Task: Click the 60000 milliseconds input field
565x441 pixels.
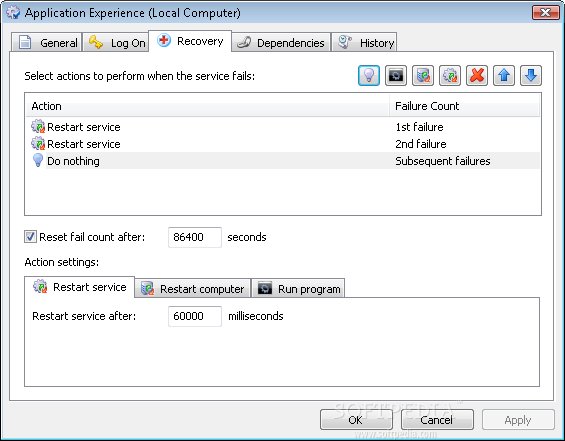Action: tap(195, 316)
